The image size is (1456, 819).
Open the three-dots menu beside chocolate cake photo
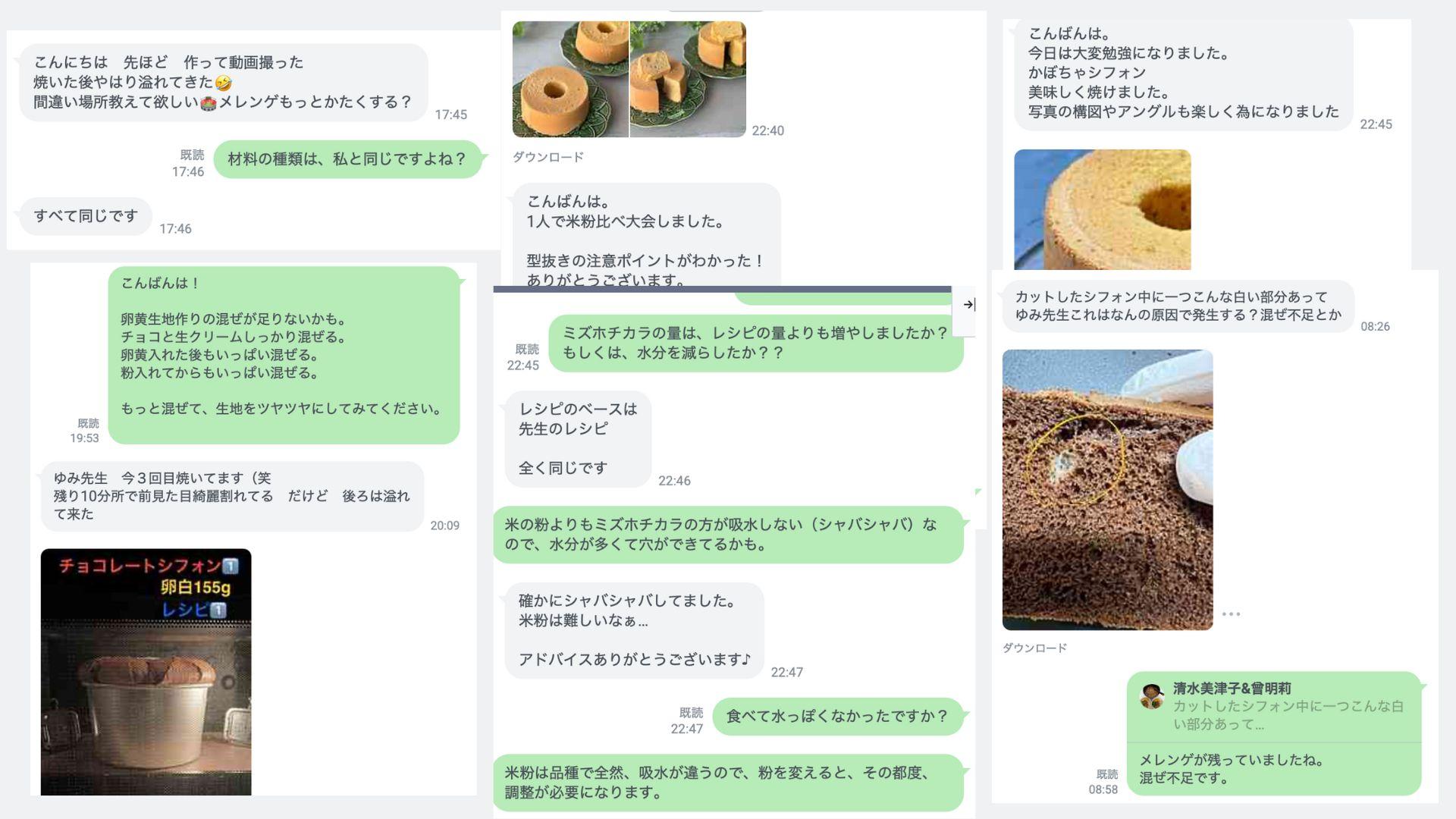(1231, 613)
